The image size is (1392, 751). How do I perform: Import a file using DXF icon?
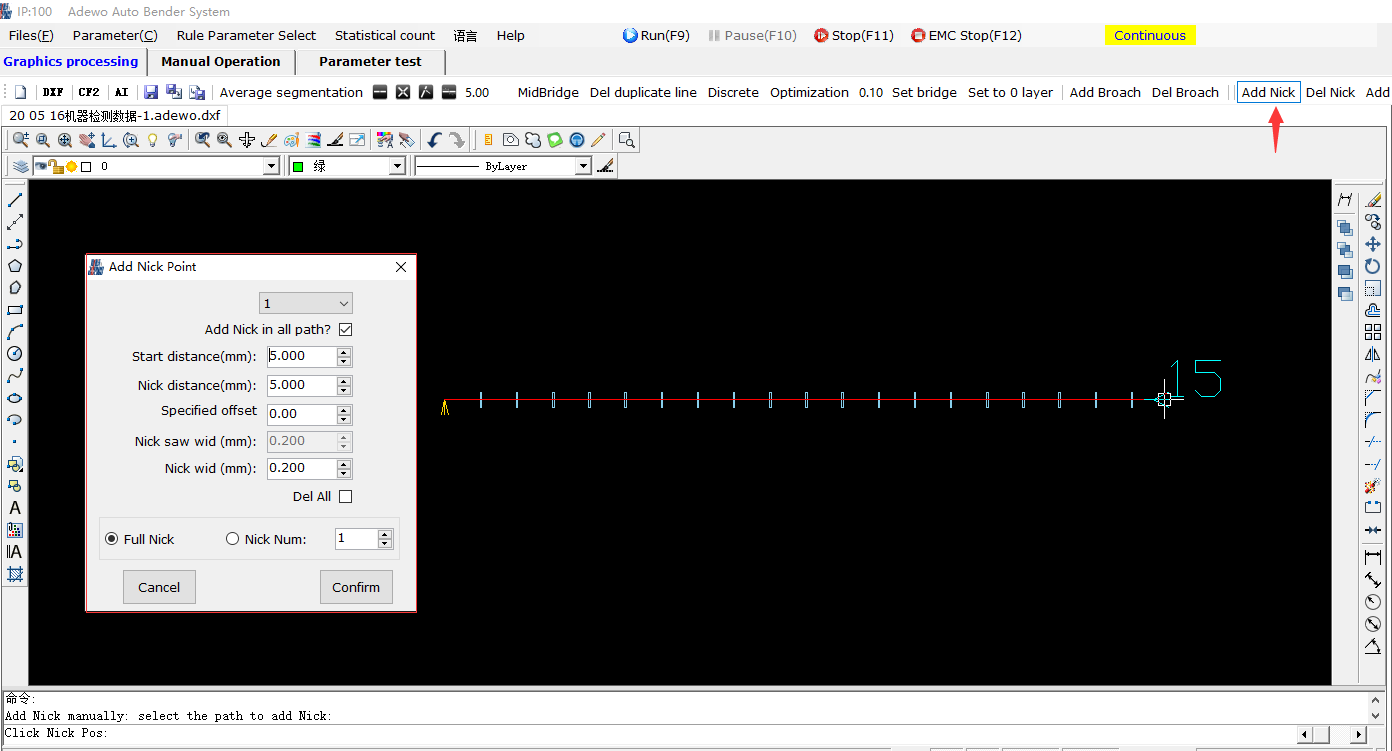pyautogui.click(x=53, y=92)
